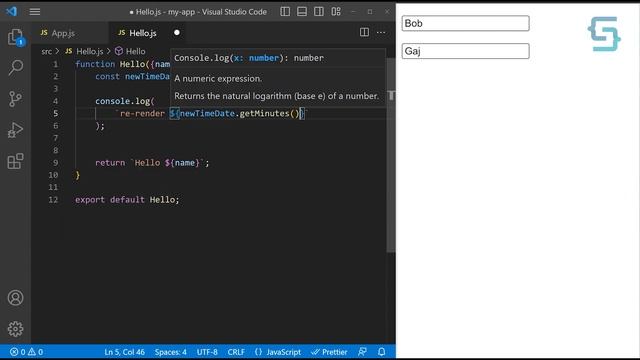The width and height of the screenshot is (640, 360).
Task: Click 'getMinutes()' in line 5
Action: coord(269,113)
